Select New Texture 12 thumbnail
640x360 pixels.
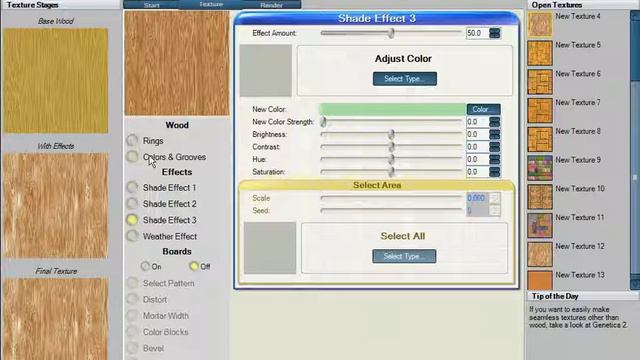point(540,254)
